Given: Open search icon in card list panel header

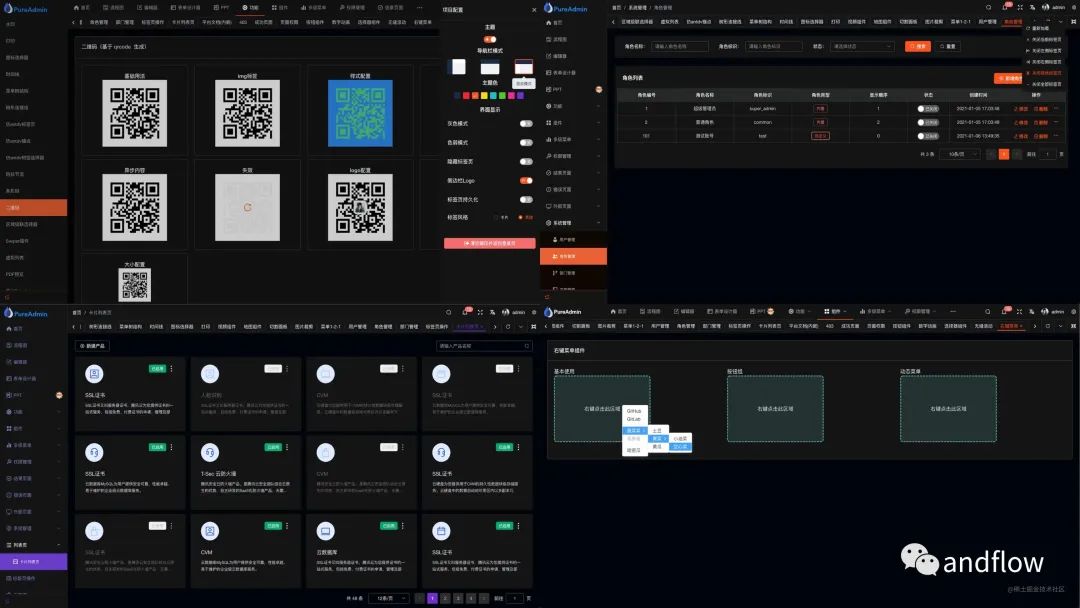Looking at the screenshot, I should click(x=448, y=312).
